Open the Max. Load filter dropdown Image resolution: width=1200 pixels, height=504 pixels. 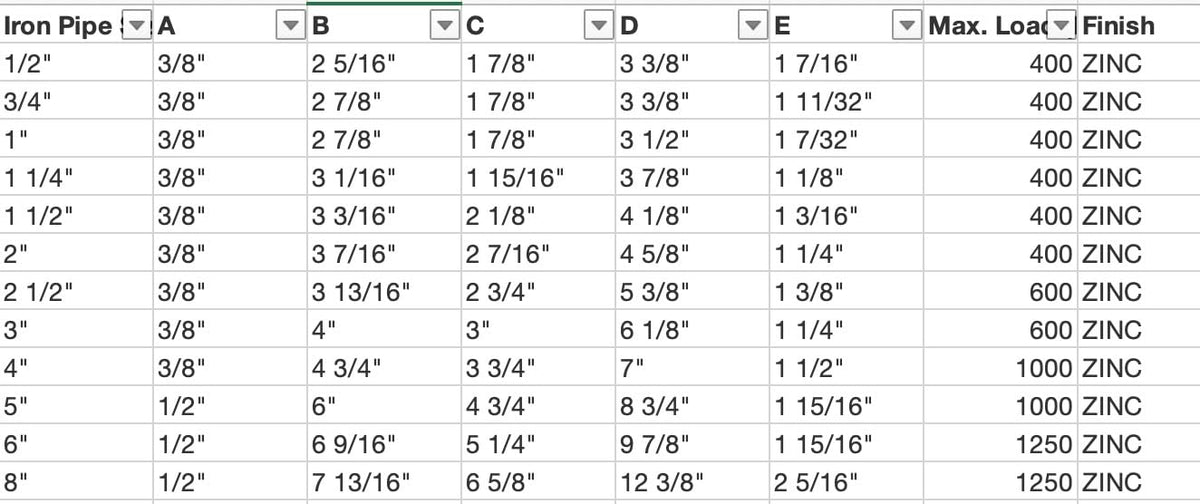[1060, 26]
